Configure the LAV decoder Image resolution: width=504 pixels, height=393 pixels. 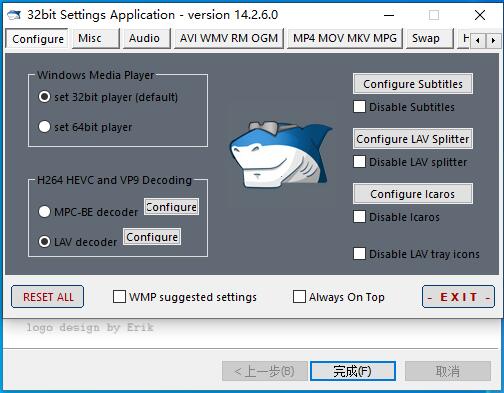(152, 237)
